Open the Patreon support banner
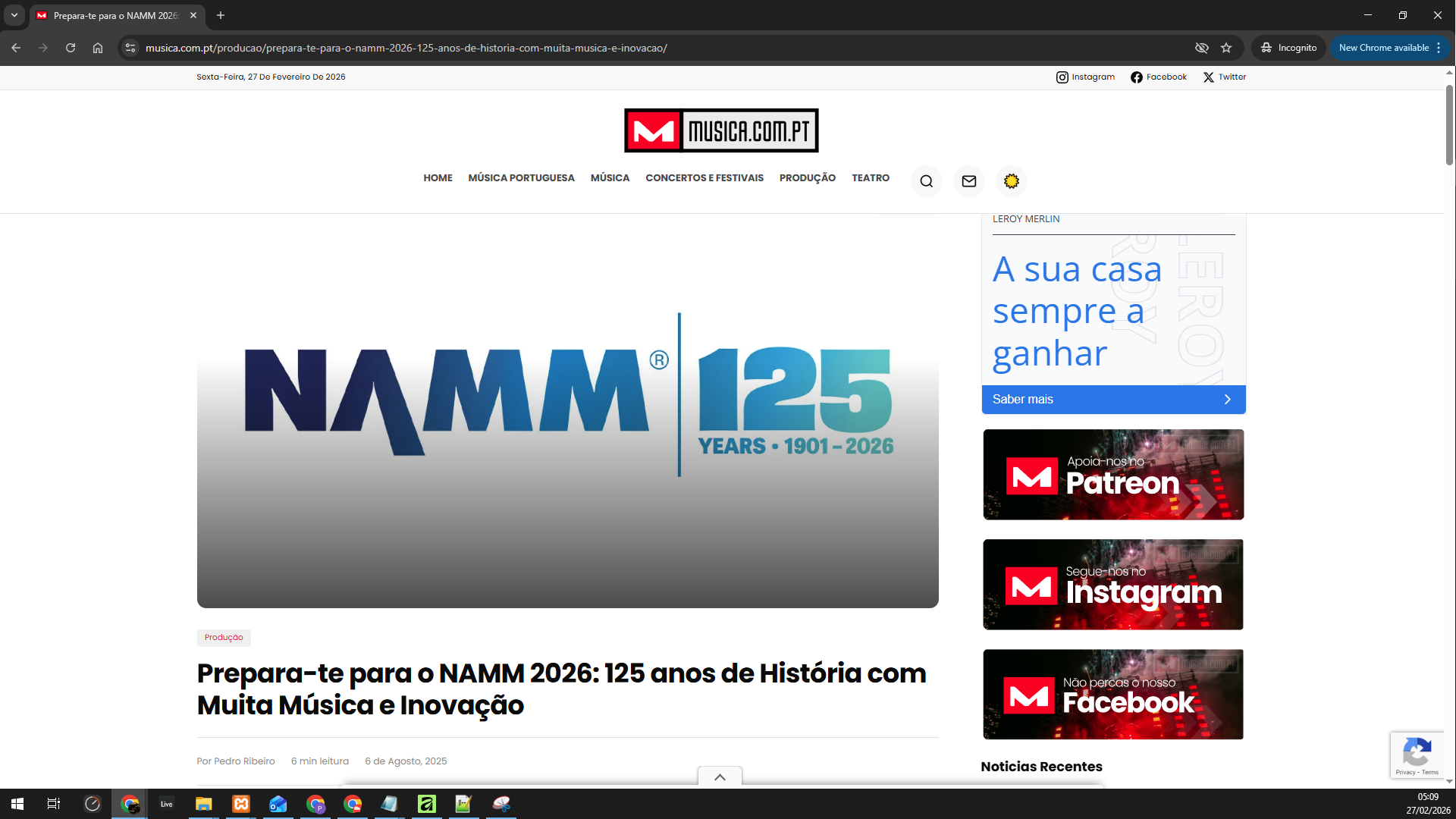Image resolution: width=1456 pixels, height=819 pixels. (x=1113, y=475)
